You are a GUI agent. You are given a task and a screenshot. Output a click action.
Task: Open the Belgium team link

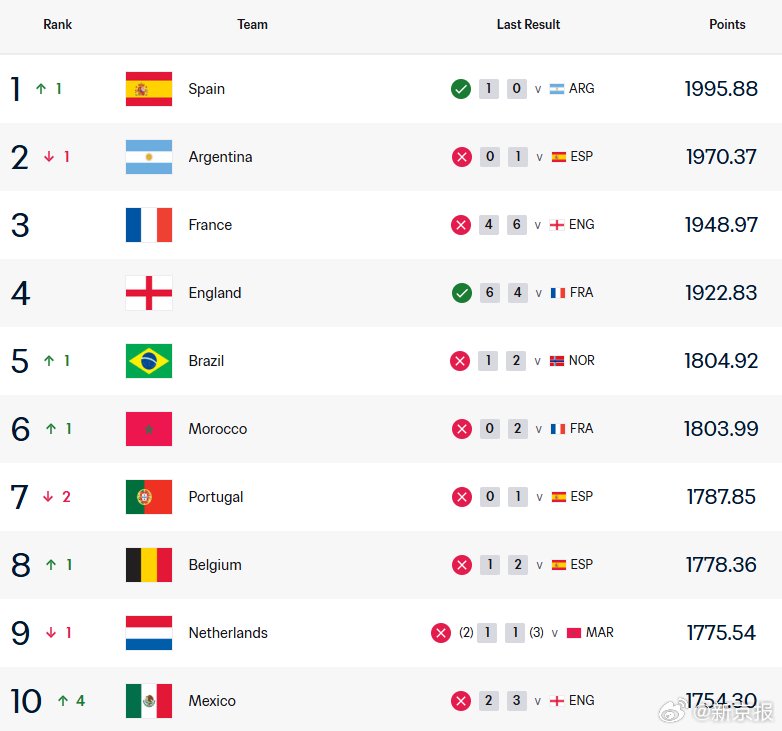click(x=215, y=565)
